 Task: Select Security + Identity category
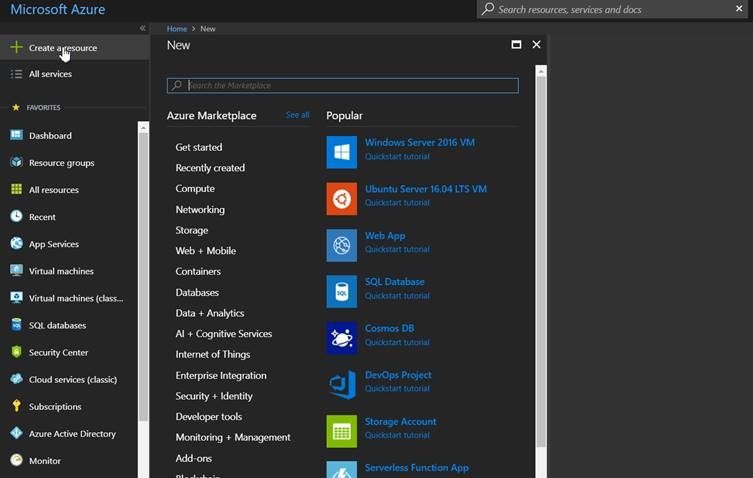click(214, 396)
